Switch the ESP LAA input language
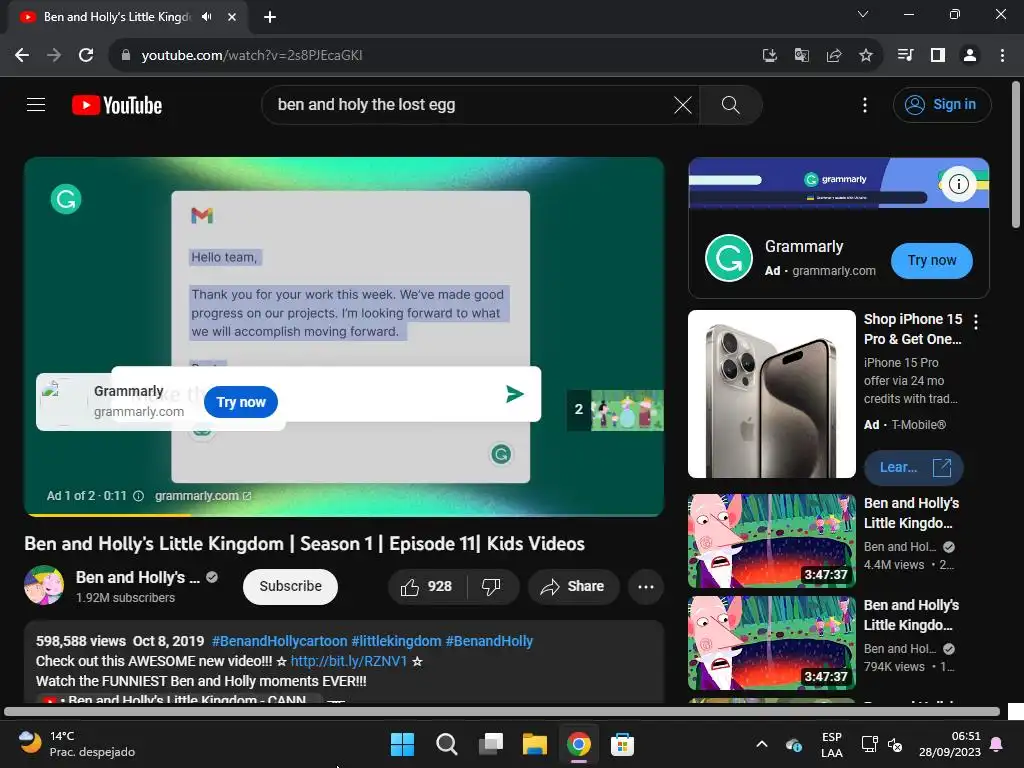This screenshot has width=1024, height=768. tap(831, 744)
